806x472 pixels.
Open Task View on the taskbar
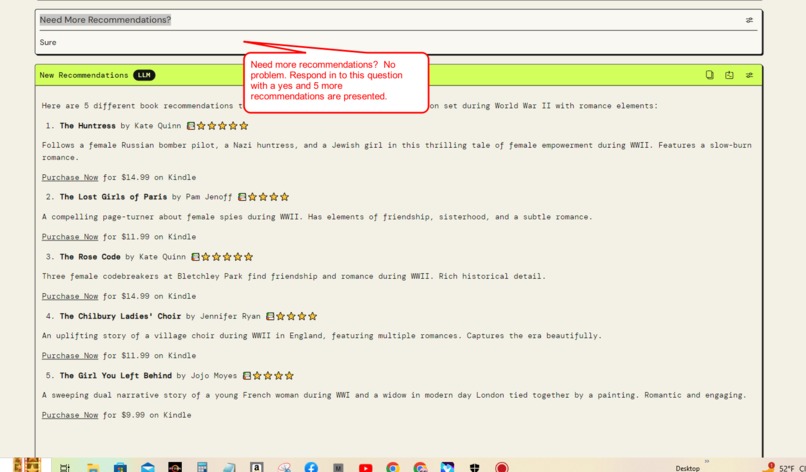[x=65, y=467]
